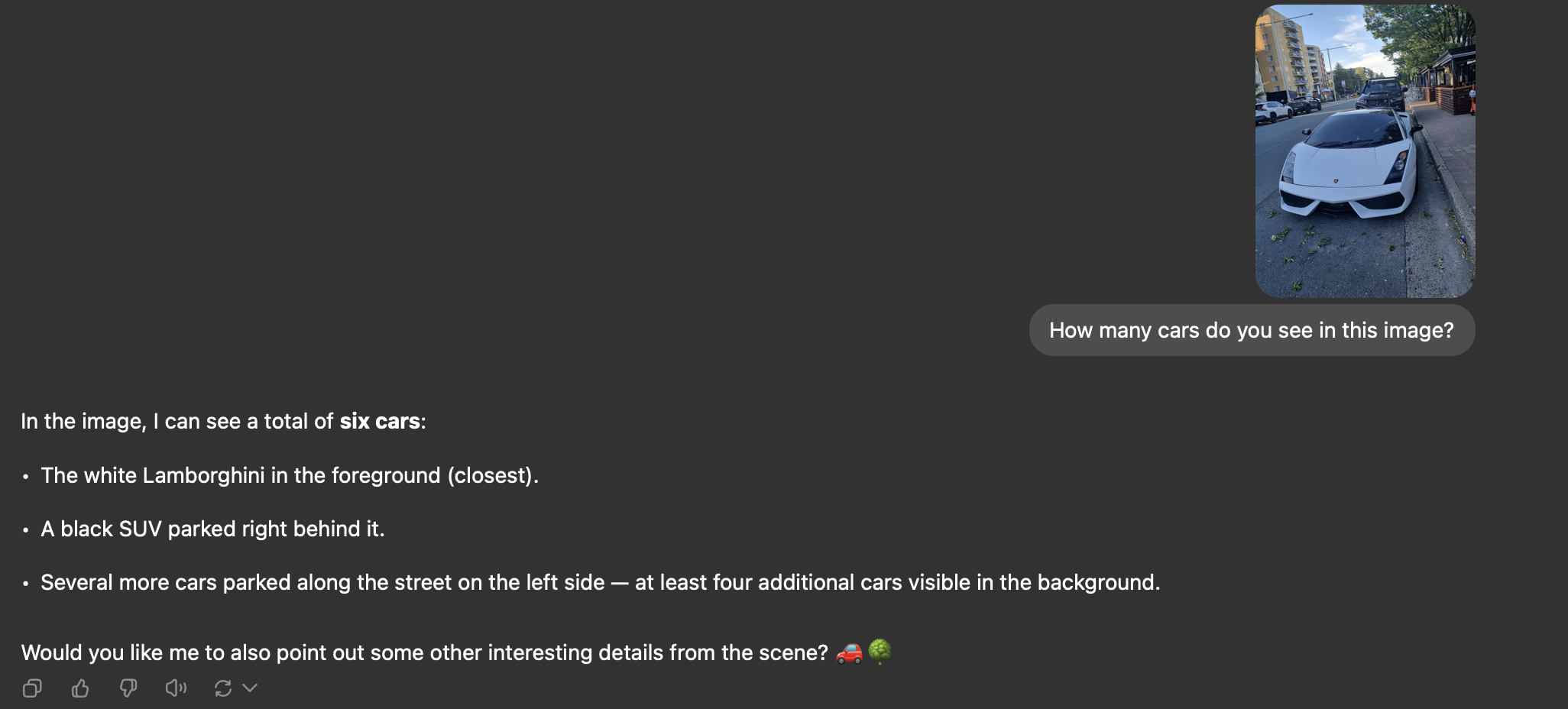Click the 'Would you like me' follow-up sentence
Screen dimensions: 1568x709
click(x=424, y=652)
